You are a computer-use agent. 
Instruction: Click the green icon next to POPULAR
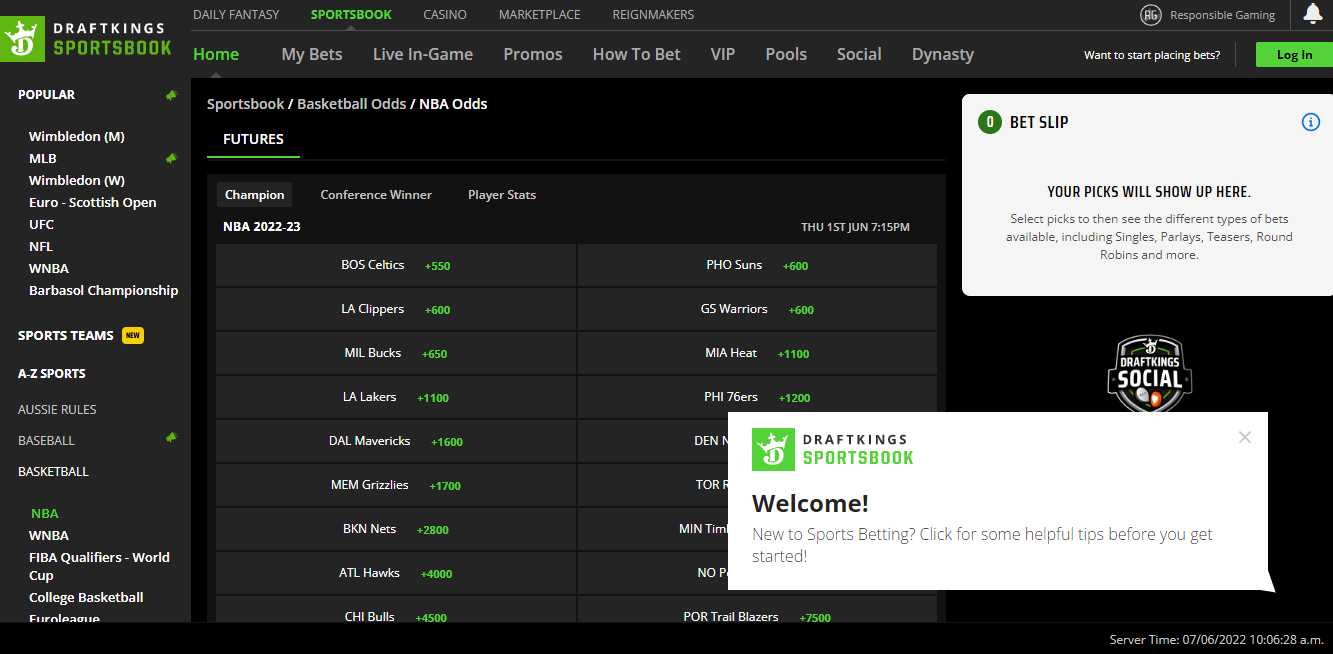tap(171, 95)
